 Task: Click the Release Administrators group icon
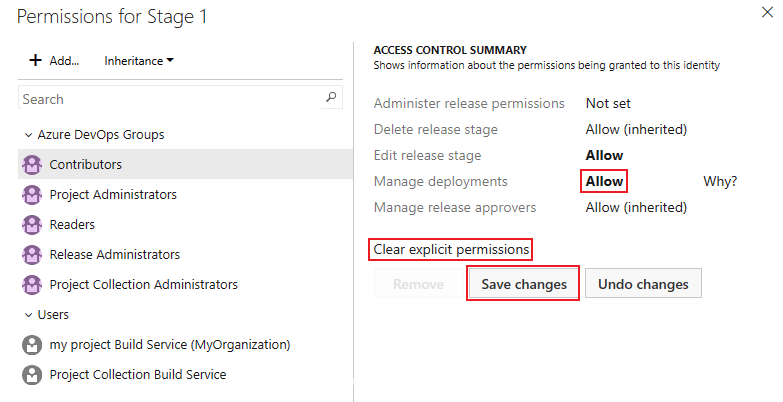(31, 254)
